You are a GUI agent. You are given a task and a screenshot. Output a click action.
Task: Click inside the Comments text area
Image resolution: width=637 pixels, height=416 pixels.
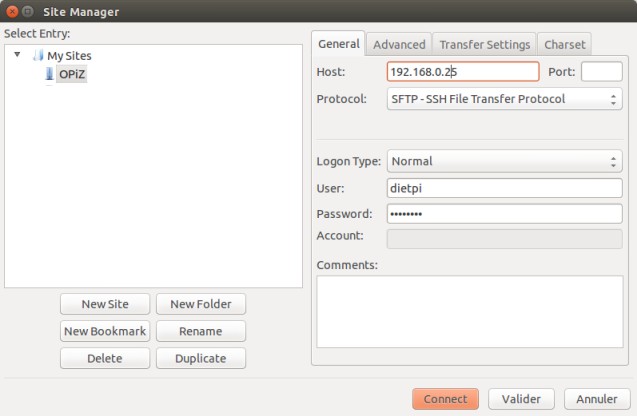coord(469,310)
